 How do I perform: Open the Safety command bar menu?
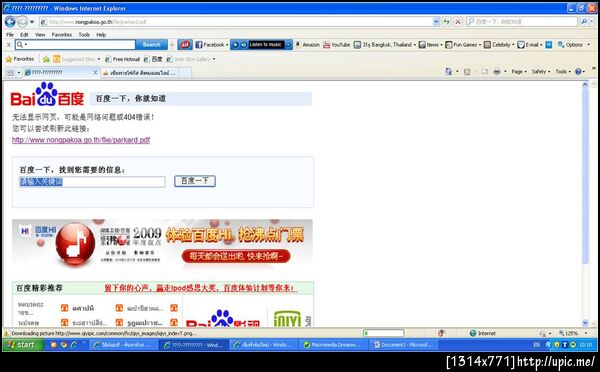[x=541, y=72]
